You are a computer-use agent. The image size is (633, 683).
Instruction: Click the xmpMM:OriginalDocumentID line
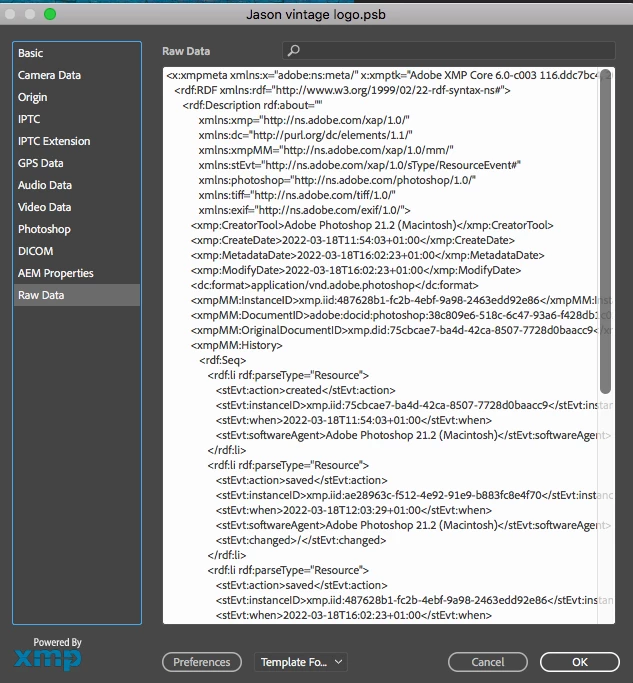pos(401,330)
